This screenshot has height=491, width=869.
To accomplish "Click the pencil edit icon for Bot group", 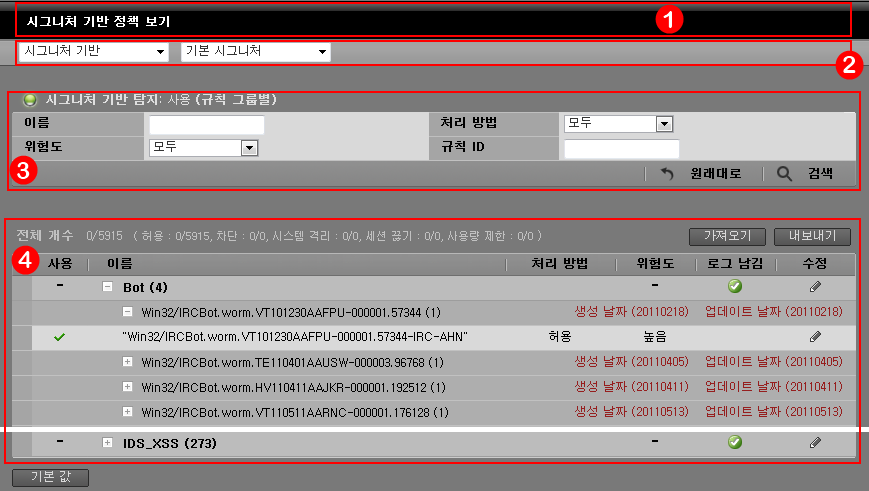I will 815,287.
